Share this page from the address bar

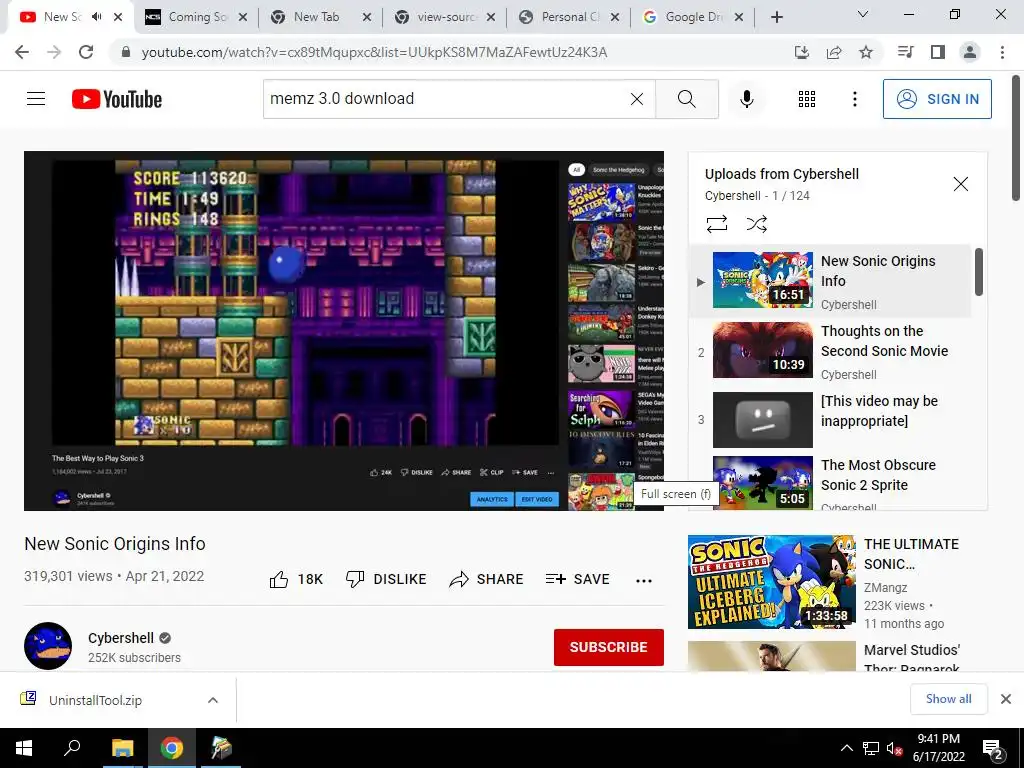click(834, 52)
